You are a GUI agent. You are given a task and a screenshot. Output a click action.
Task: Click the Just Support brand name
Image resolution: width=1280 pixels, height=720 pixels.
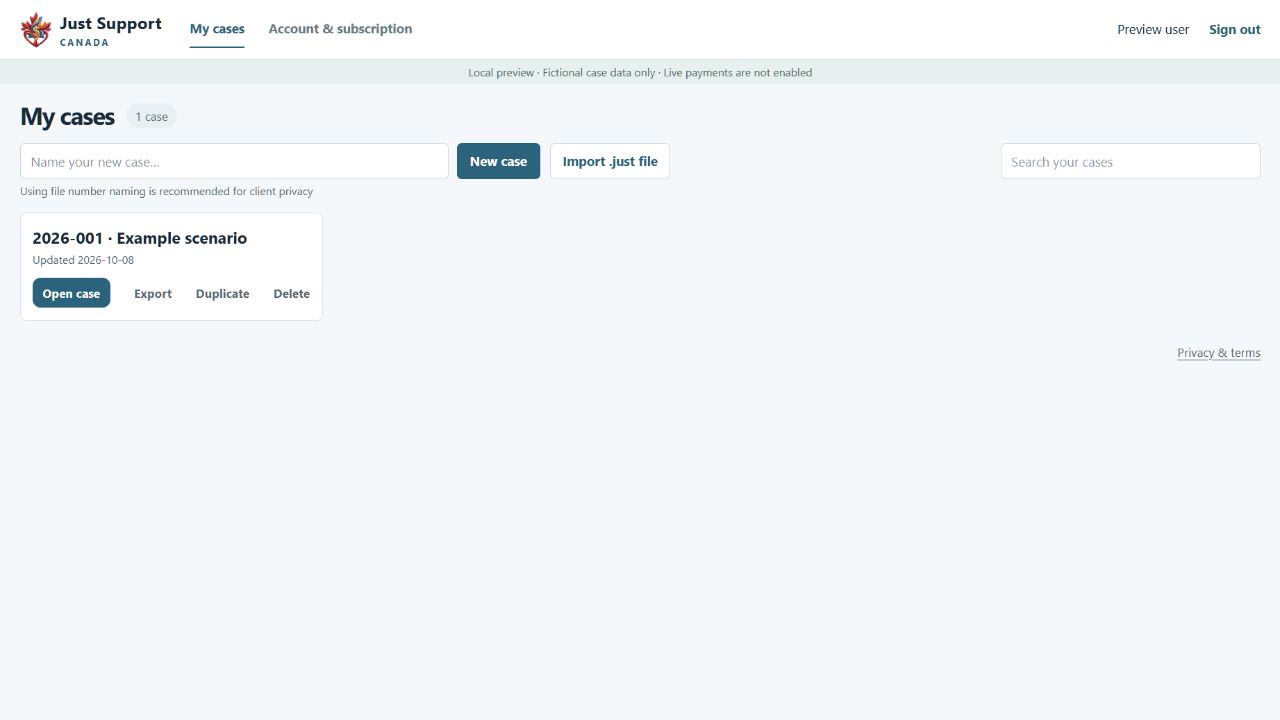110,24
